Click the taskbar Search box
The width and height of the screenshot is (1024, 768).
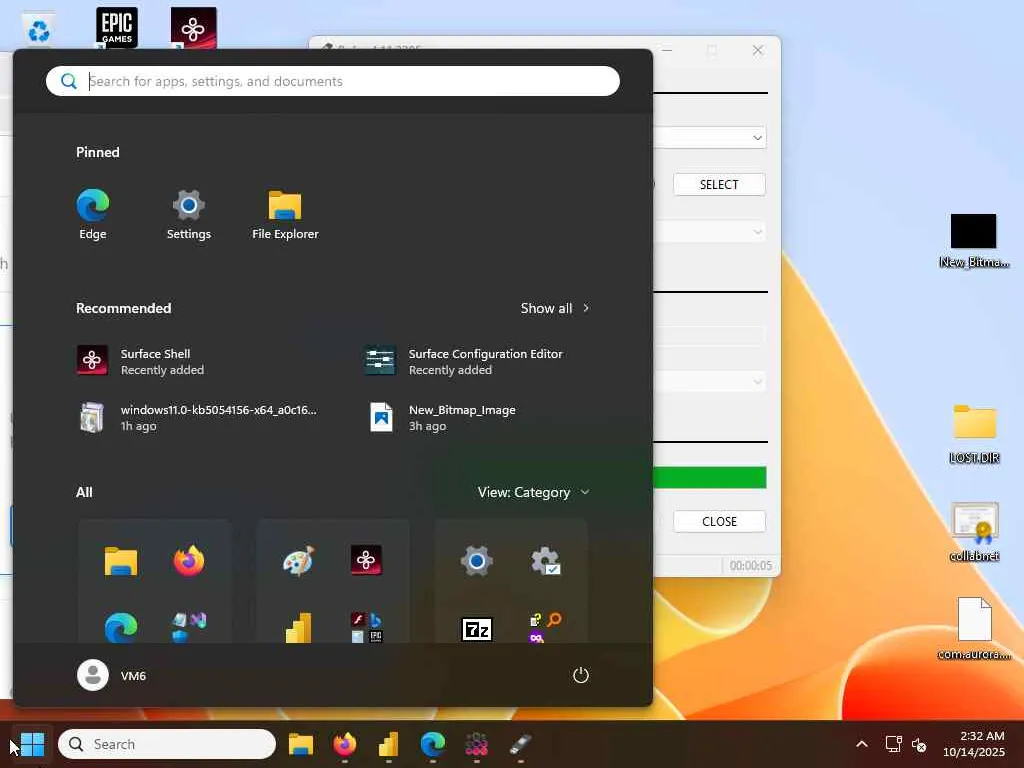point(167,744)
